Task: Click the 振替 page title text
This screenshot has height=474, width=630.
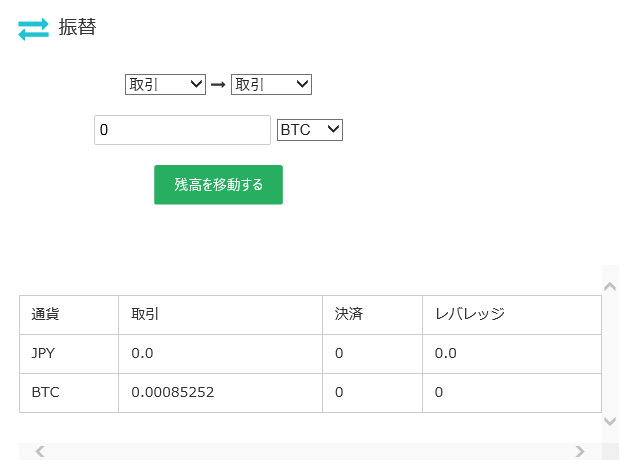Action: [x=77, y=27]
